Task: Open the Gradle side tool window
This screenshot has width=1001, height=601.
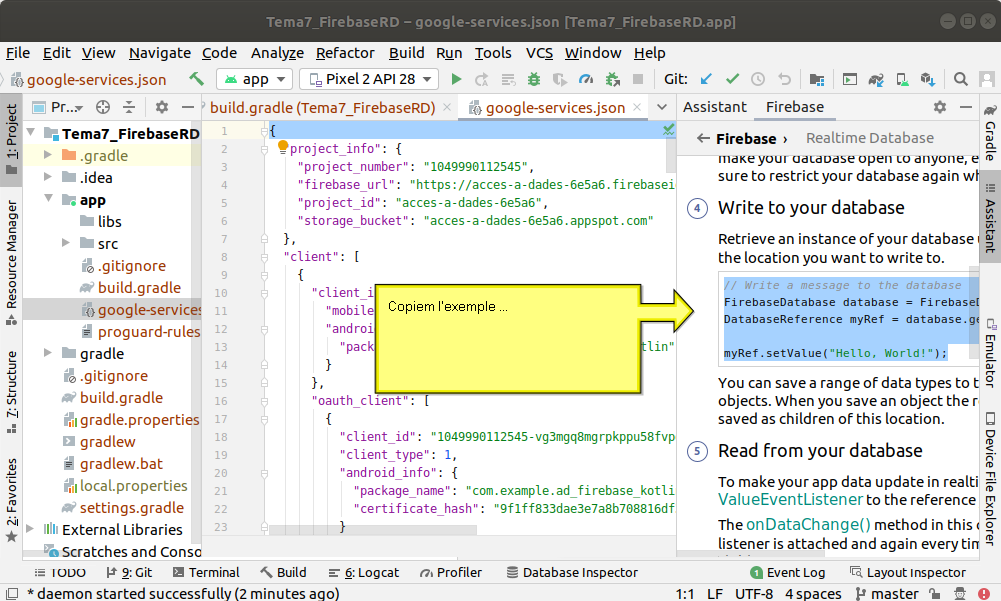Action: coord(990,133)
